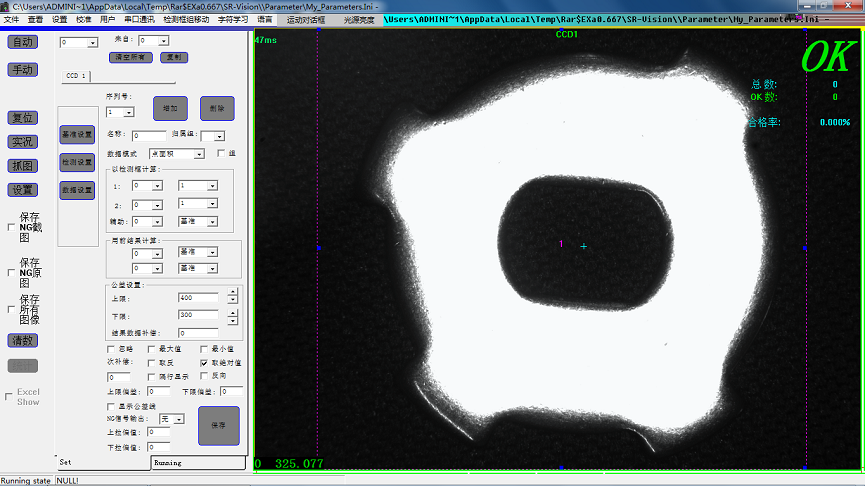Open the 串口通讯 menu
The width and height of the screenshot is (865, 486).
pyautogui.click(x=138, y=19)
